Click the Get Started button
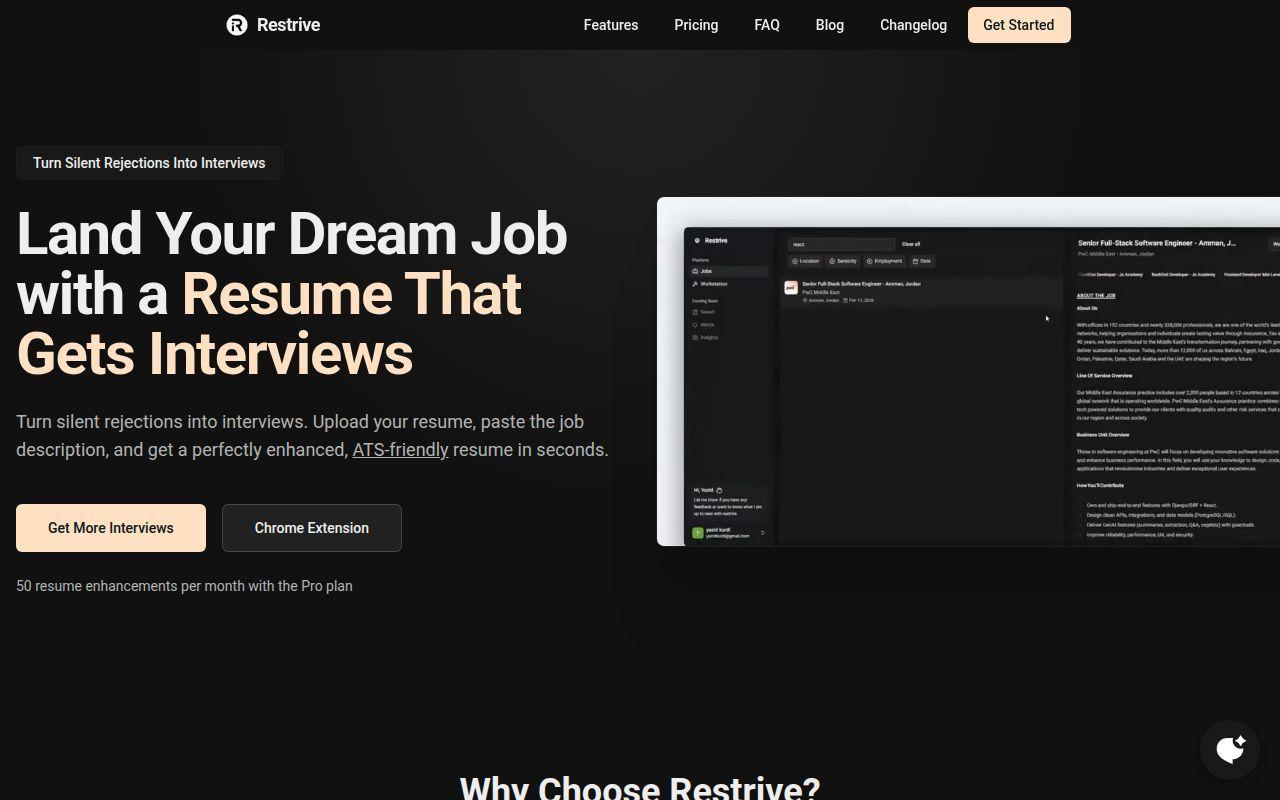Screen dimensions: 1280x800 pyautogui.click(x=1019, y=25)
